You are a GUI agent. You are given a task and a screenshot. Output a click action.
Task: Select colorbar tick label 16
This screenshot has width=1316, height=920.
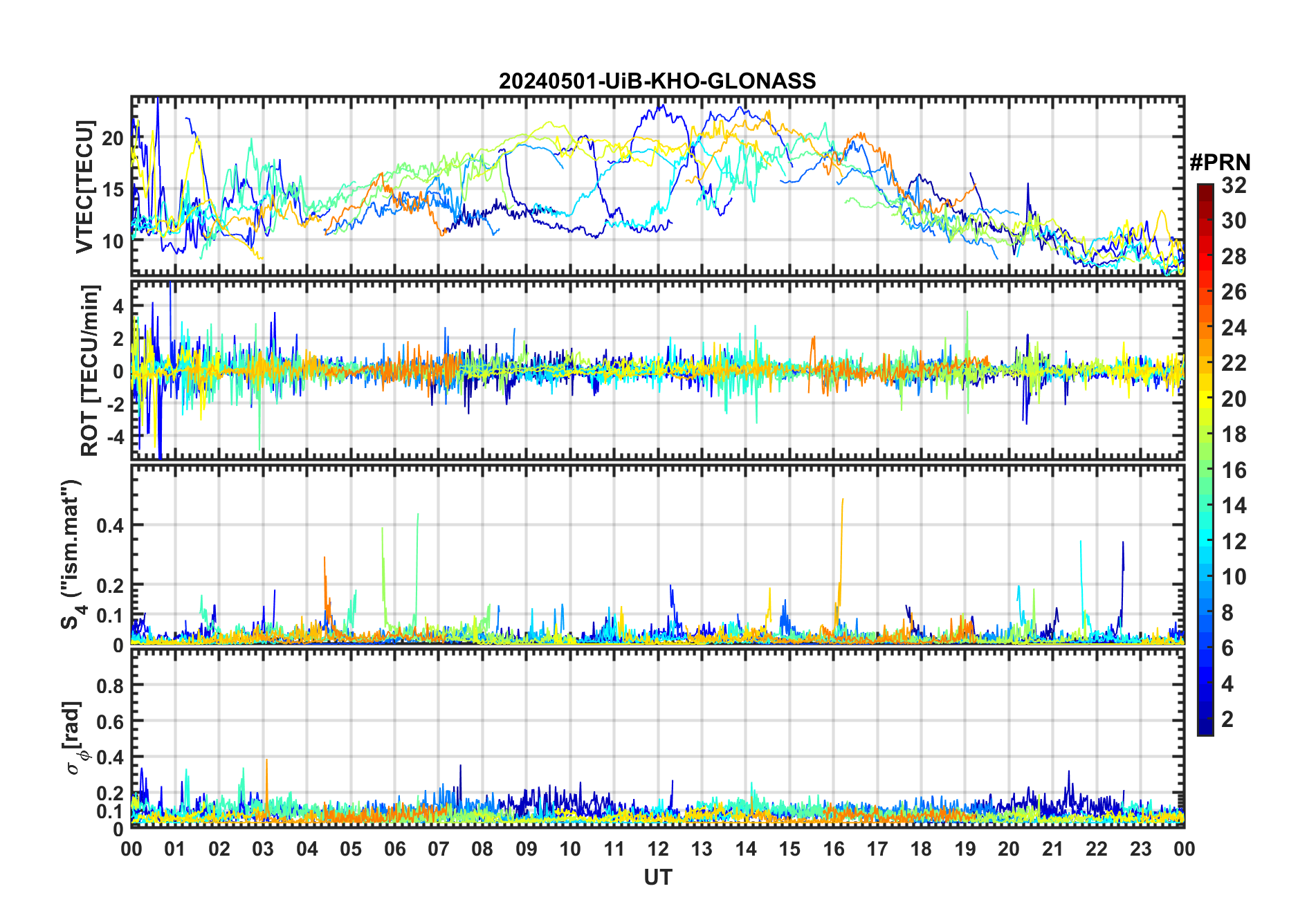pos(1234,470)
